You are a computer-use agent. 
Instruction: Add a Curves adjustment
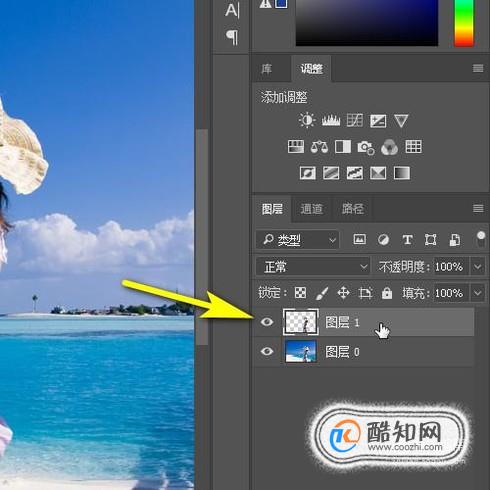(x=355, y=120)
